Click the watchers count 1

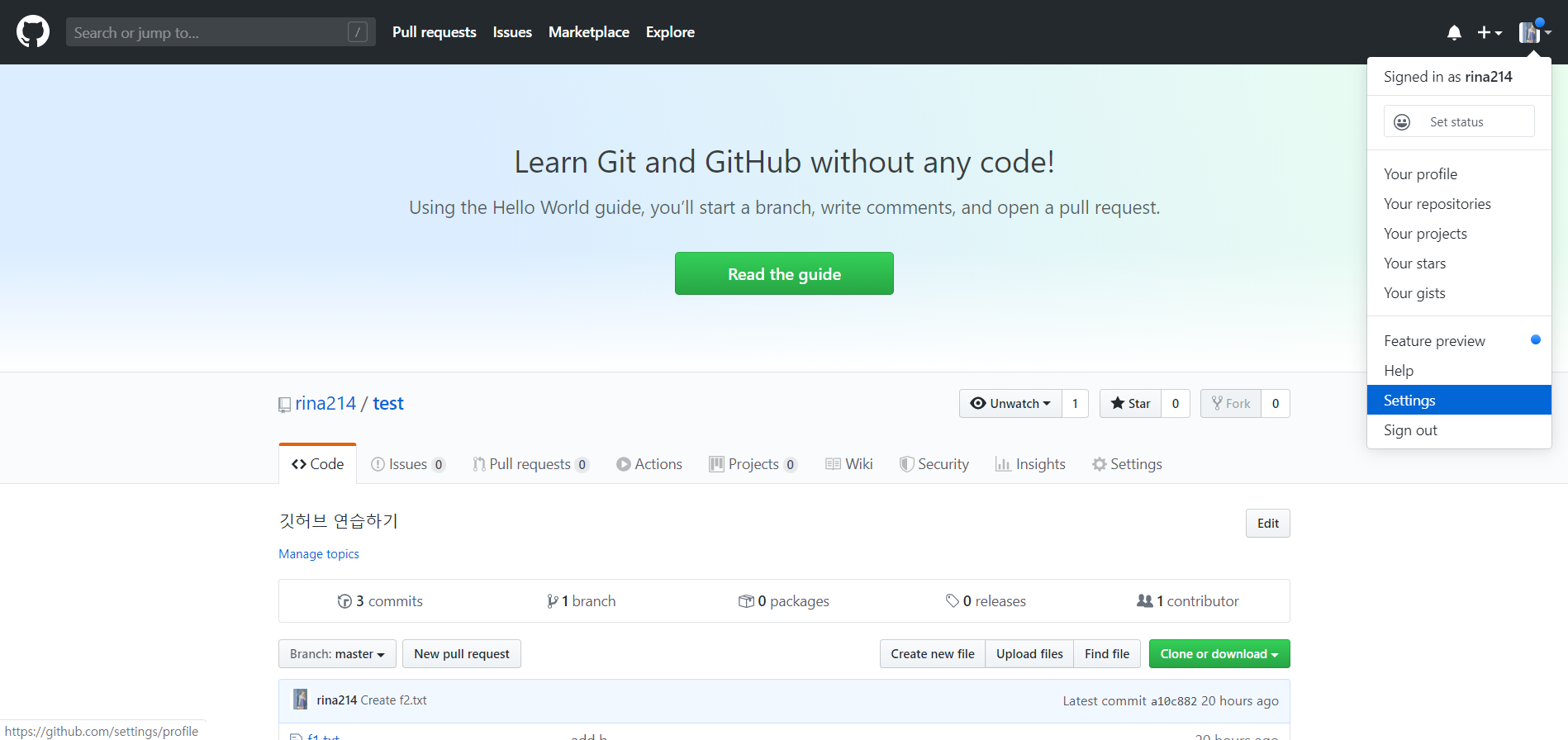point(1075,403)
